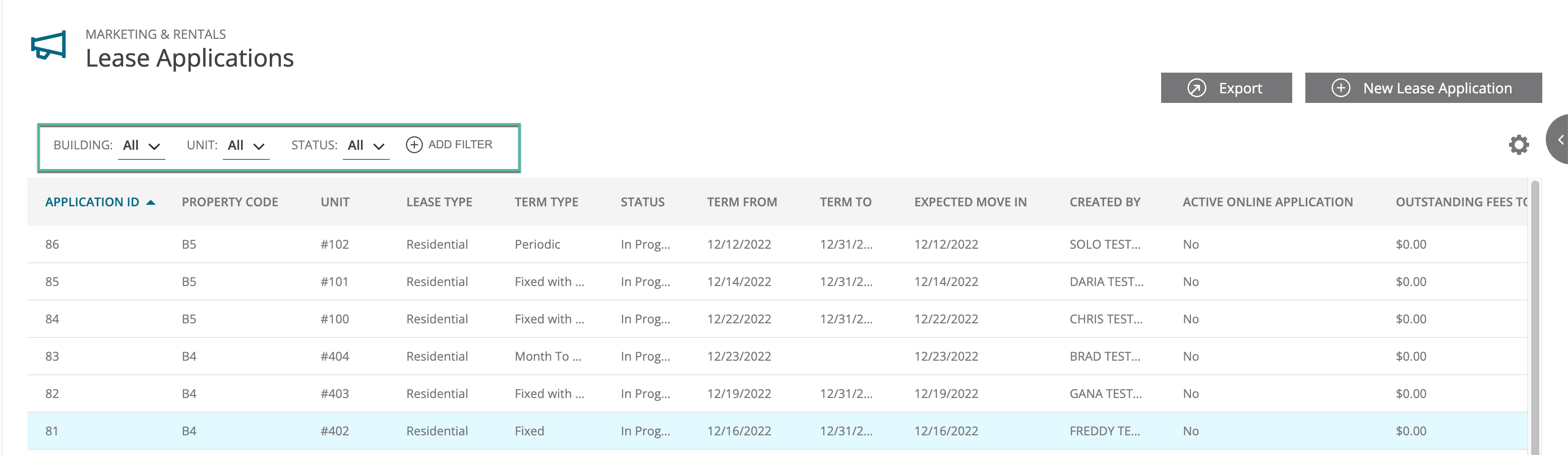Open application ID 81
This screenshot has height=455, width=1568.
click(x=52, y=431)
